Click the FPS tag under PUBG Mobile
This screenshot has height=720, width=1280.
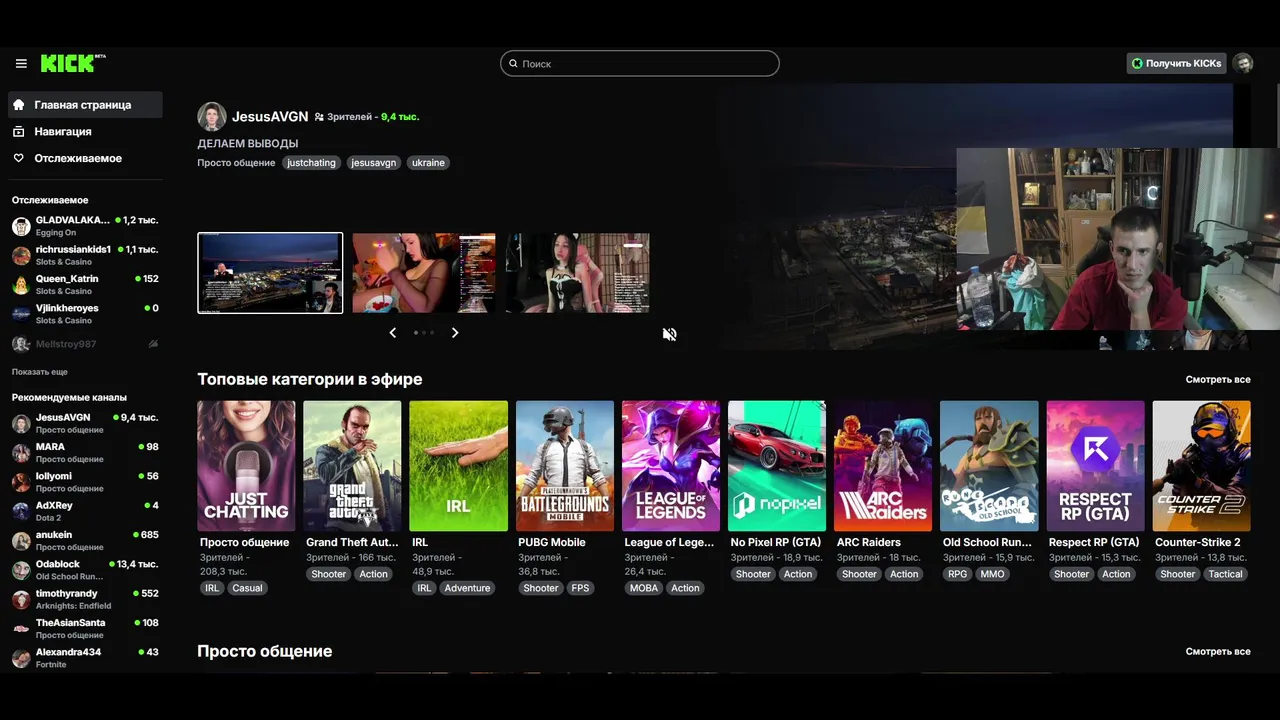click(580, 588)
